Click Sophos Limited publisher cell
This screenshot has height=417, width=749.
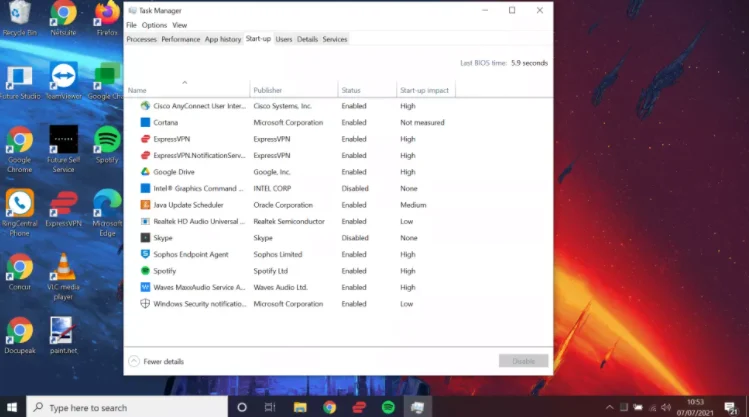pyautogui.click(x=278, y=254)
